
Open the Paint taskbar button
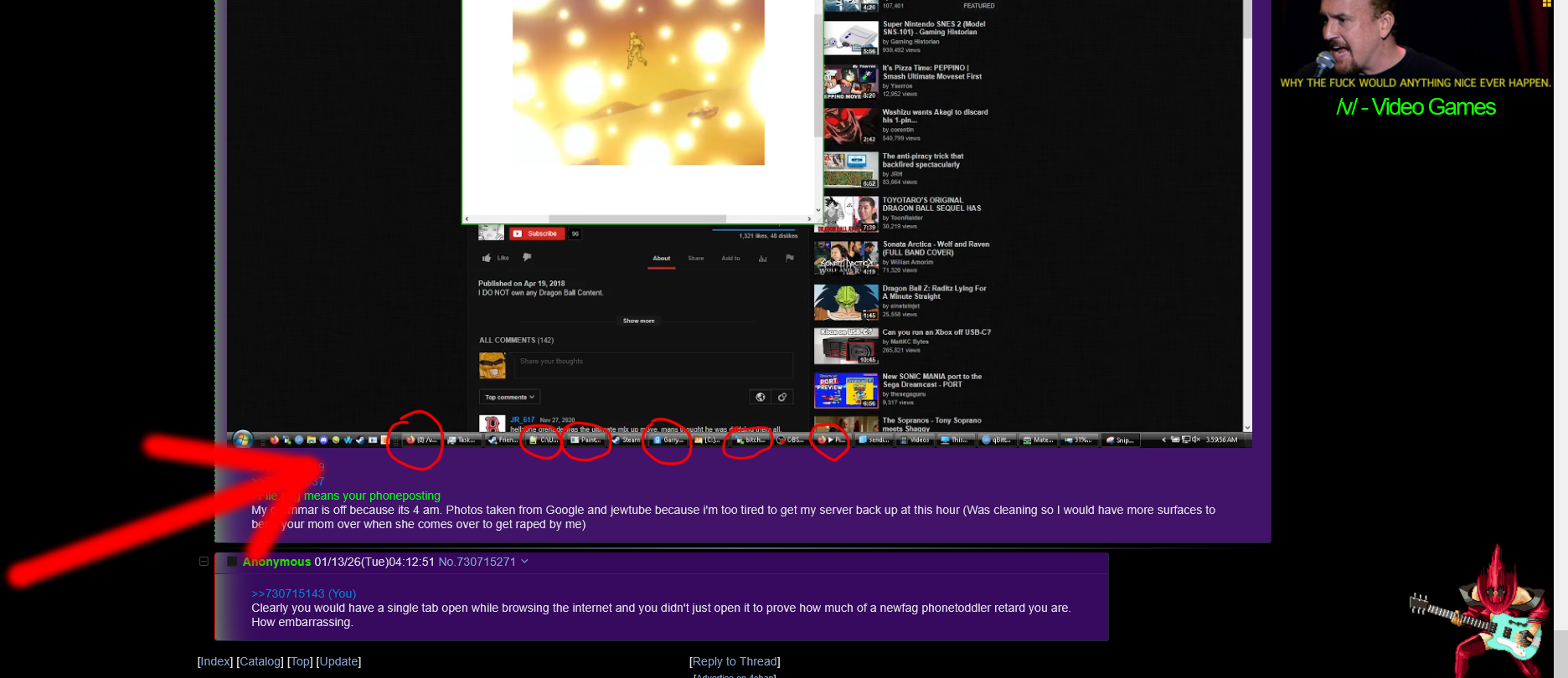pyautogui.click(x=585, y=439)
